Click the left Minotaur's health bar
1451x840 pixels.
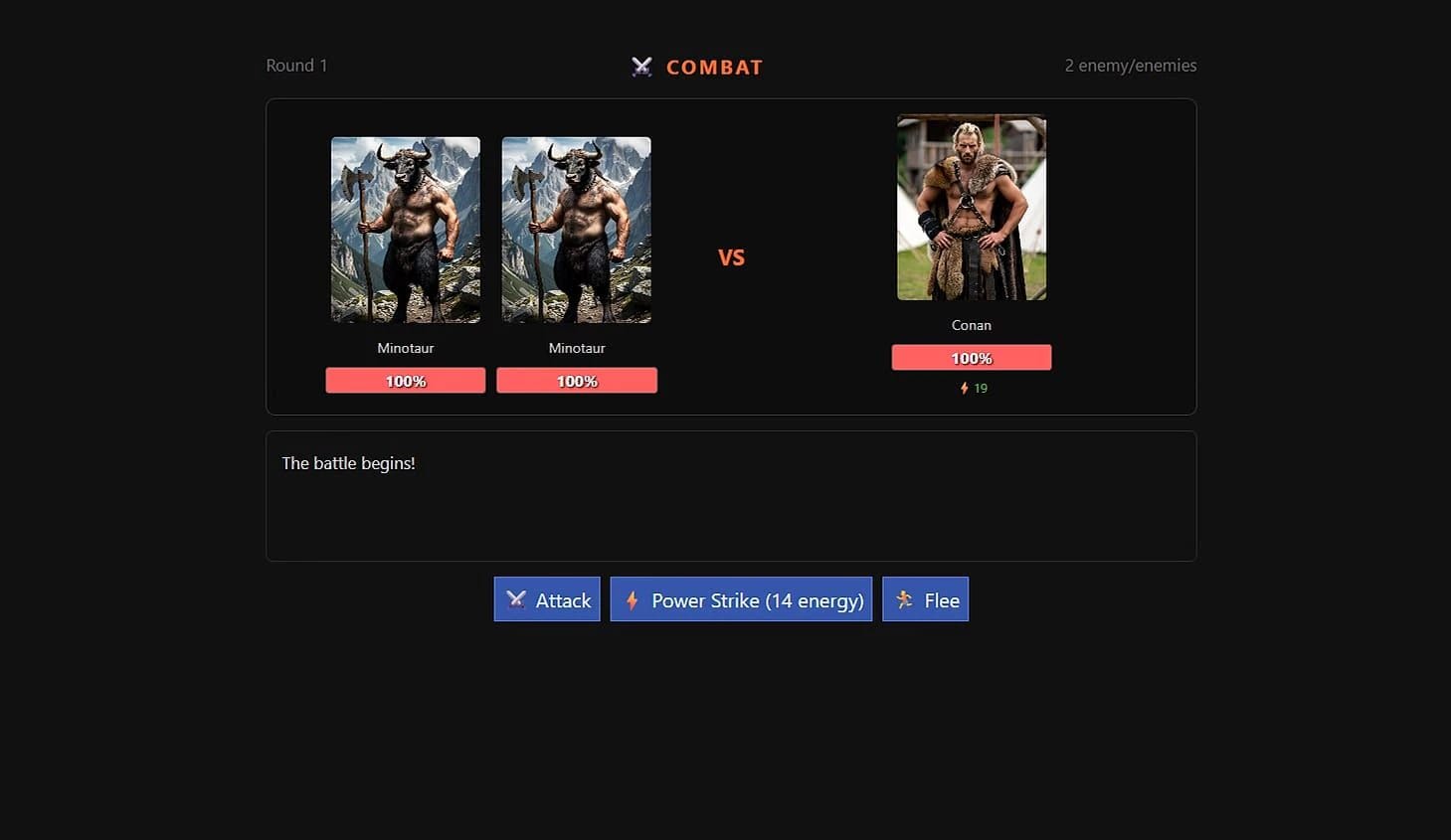click(406, 381)
